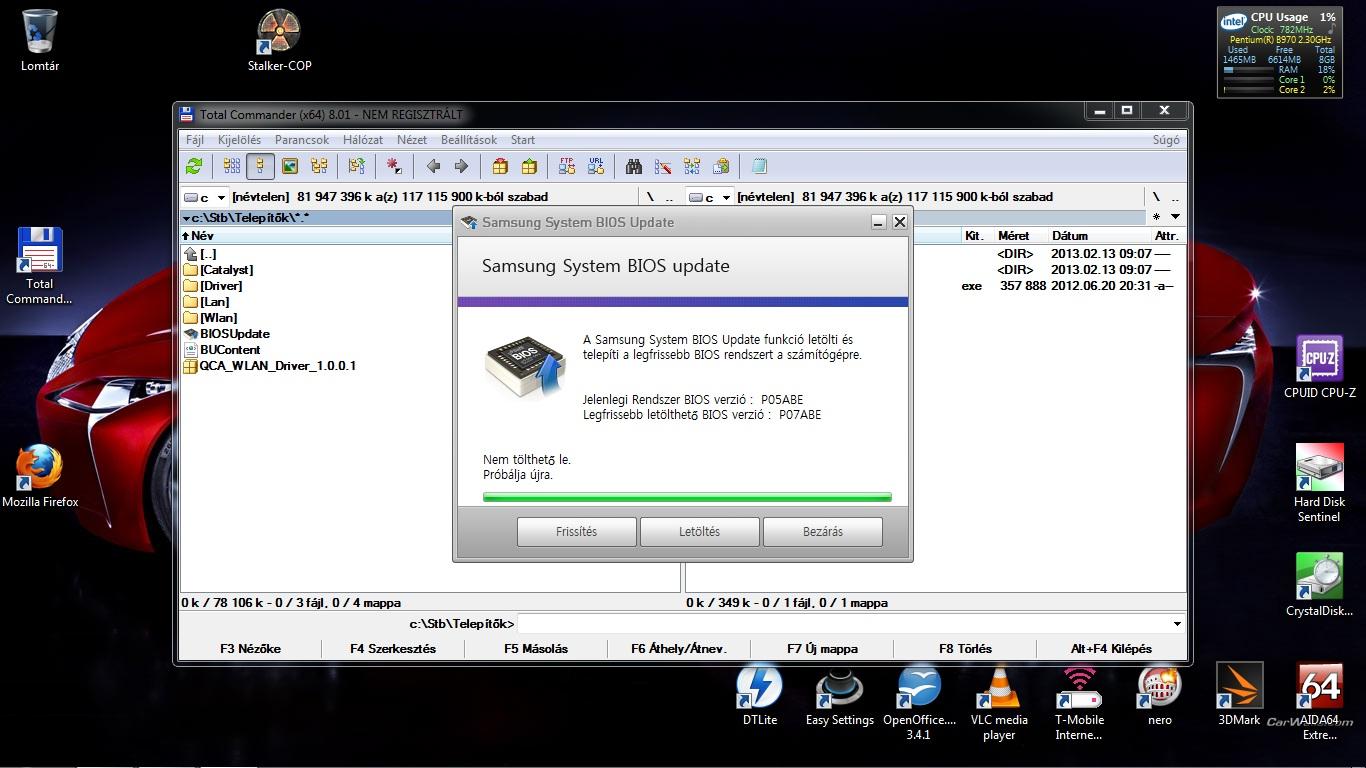Open the Nézet menu
This screenshot has width=1366, height=768.
point(412,140)
